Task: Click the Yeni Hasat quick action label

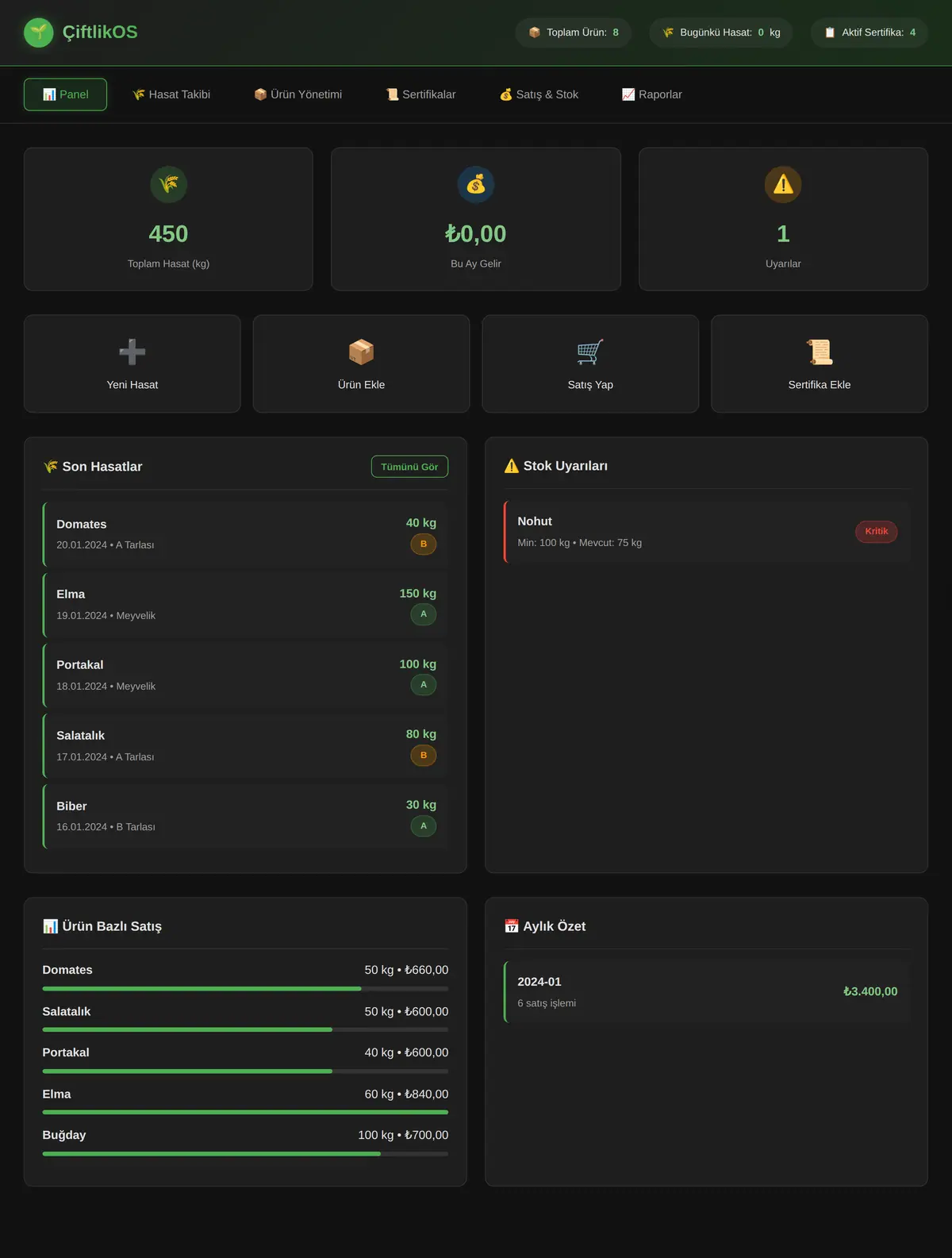Action: pyautogui.click(x=132, y=385)
